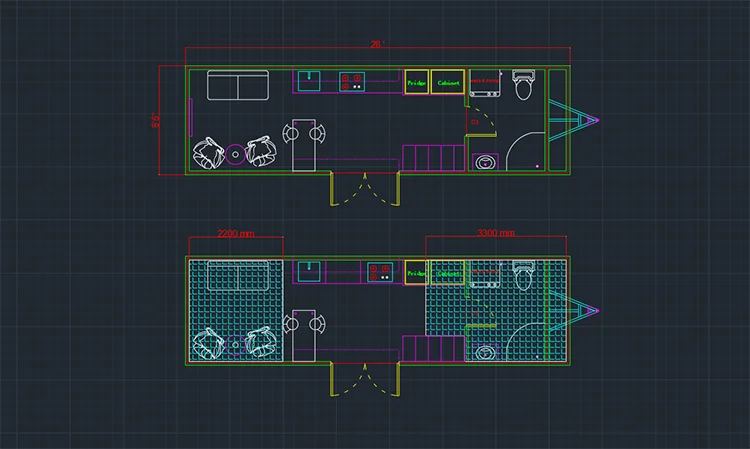Select the right armchair in the lower plan
This screenshot has width=750, height=449.
pos(261,341)
